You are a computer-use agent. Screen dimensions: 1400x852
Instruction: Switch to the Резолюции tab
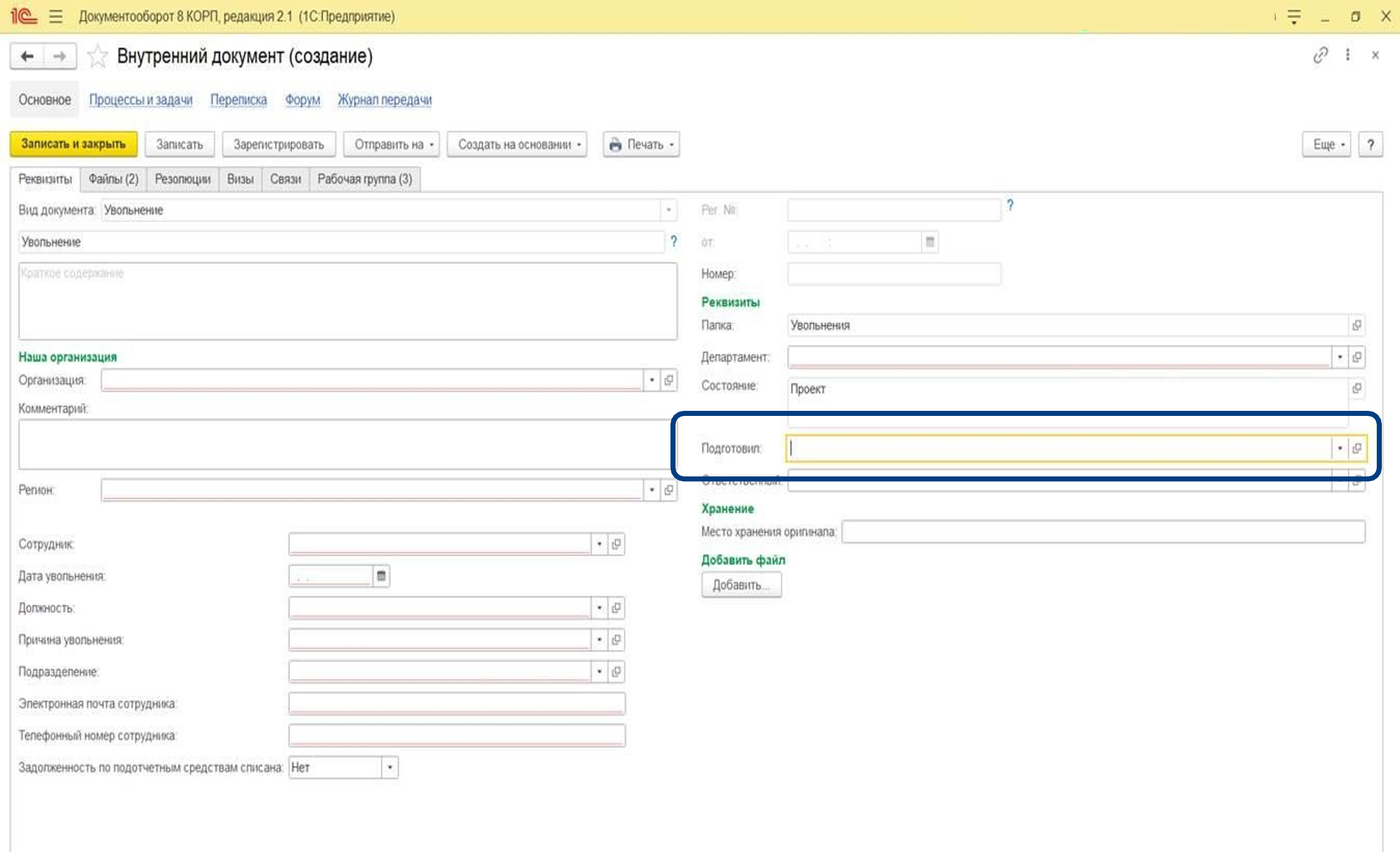pos(183,179)
